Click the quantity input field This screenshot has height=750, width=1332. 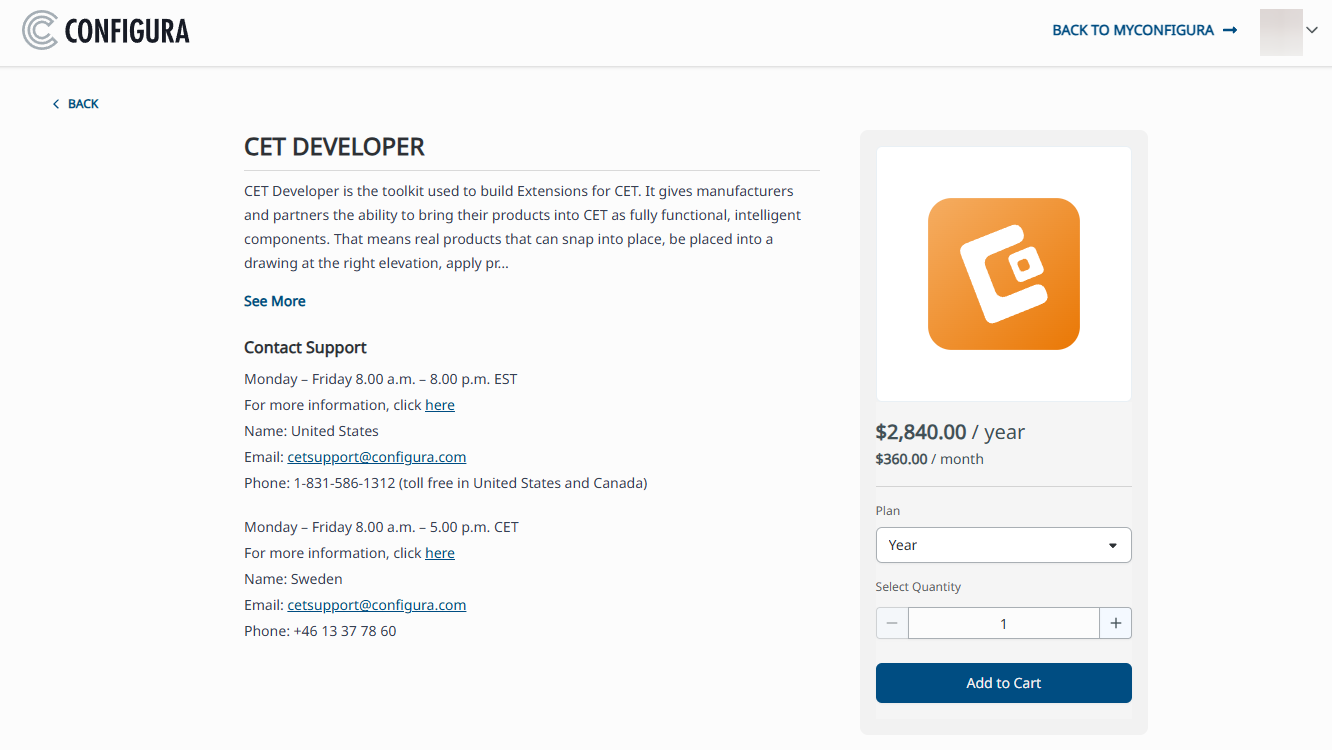[x=1004, y=623]
